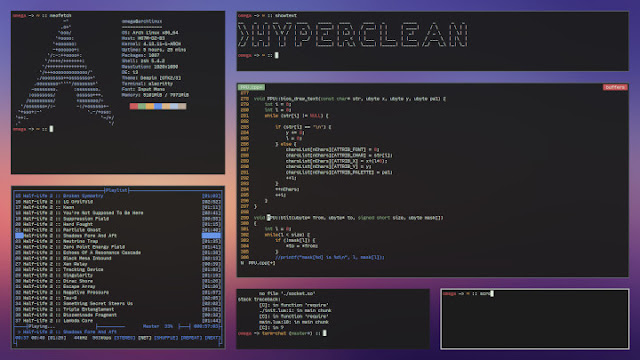Image resolution: width=640 pixels, height=360 pixels.
Task: Click the ATTRIB_FONT assignment line in vim
Action: [x=332, y=149]
